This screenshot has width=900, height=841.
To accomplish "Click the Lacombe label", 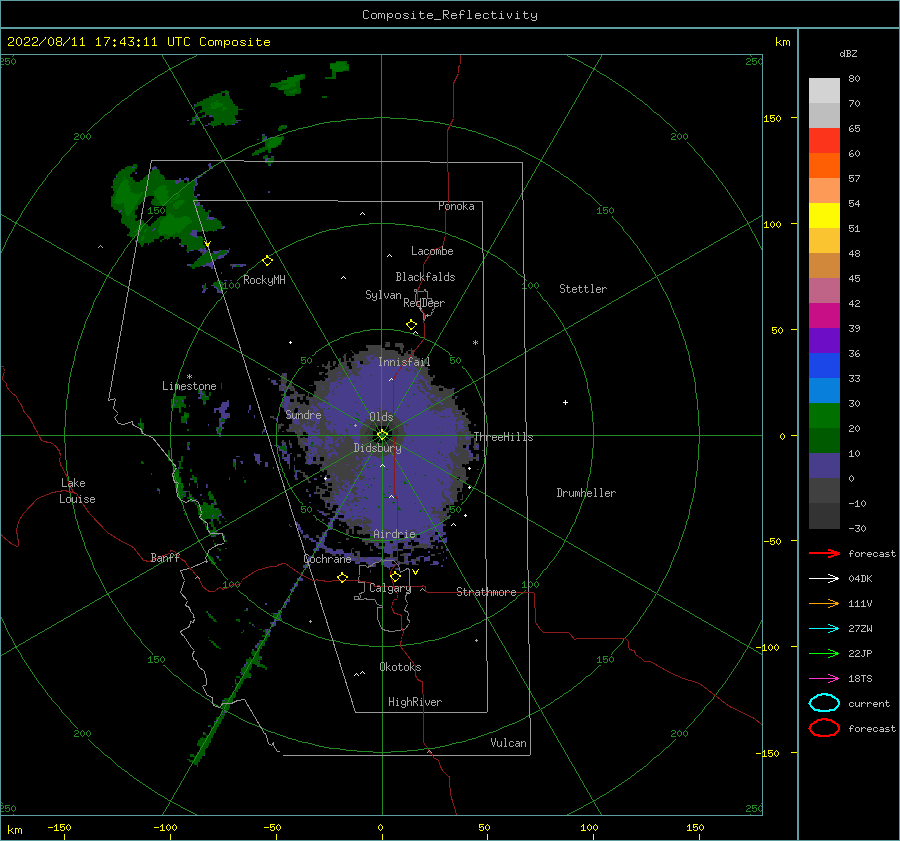I will tap(432, 251).
